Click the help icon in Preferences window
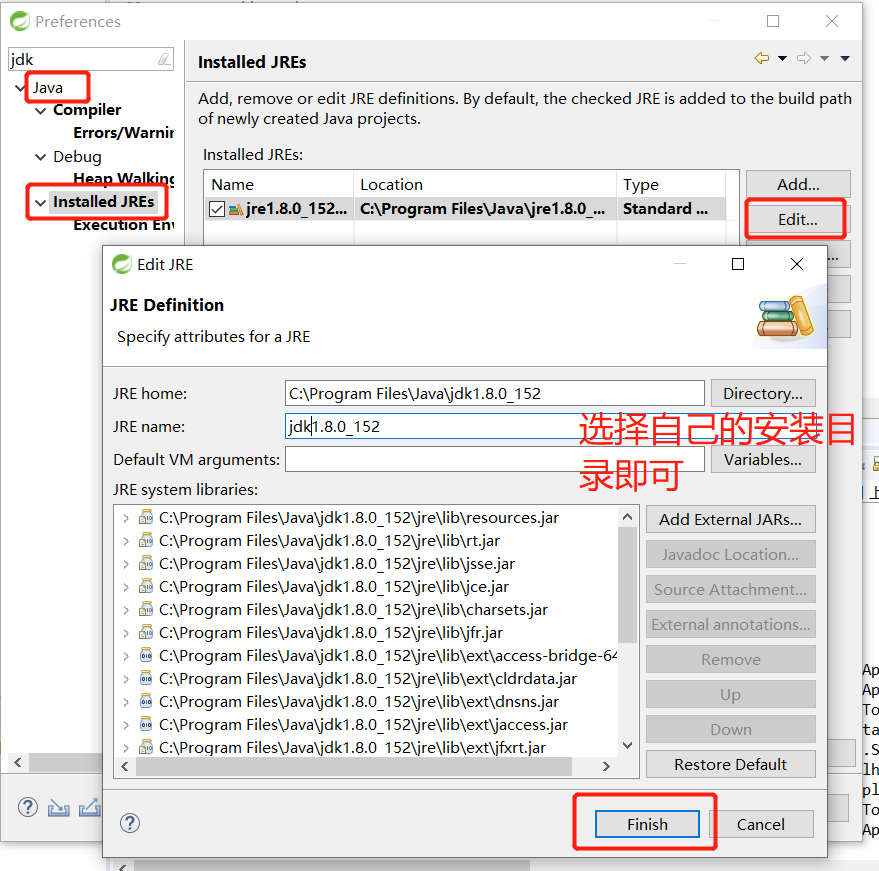Screen dimensions: 879x871 (x=28, y=807)
